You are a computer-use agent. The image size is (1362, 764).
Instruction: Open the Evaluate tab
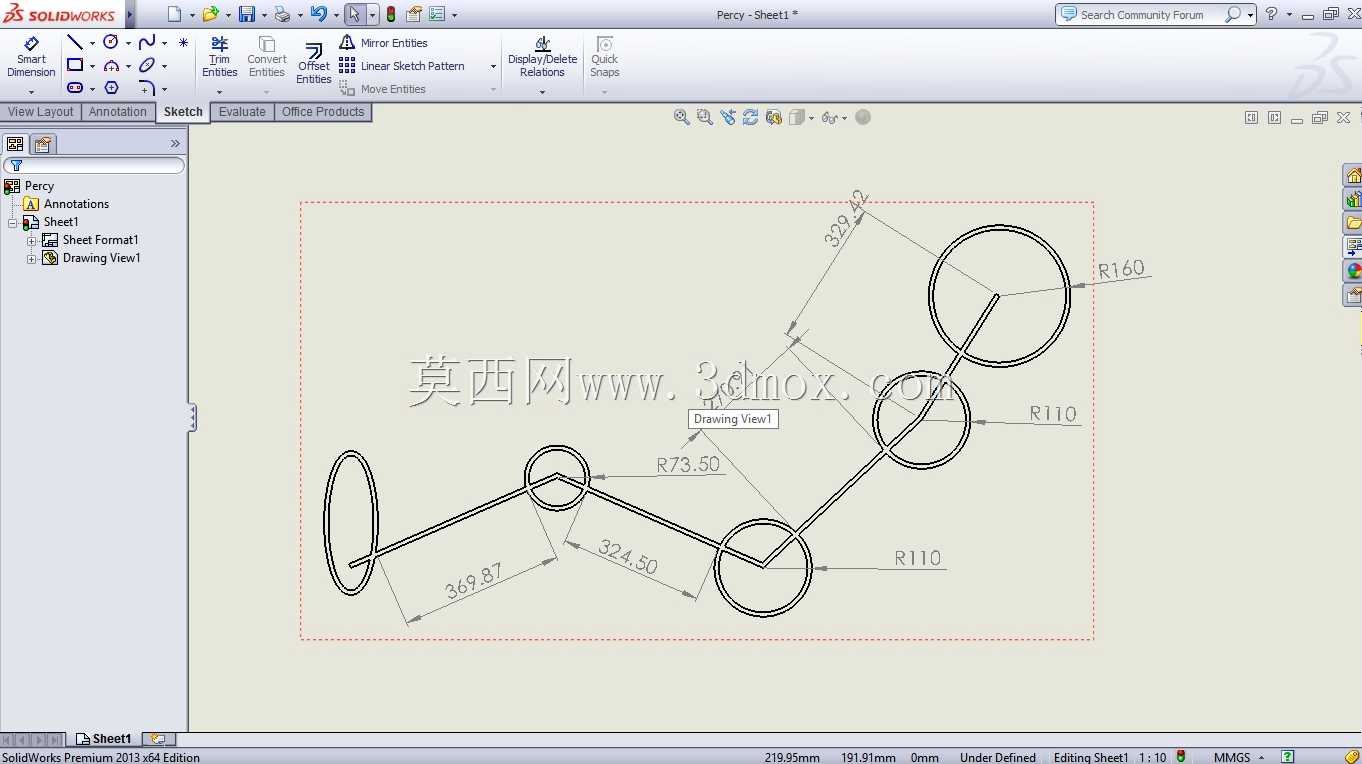[242, 112]
